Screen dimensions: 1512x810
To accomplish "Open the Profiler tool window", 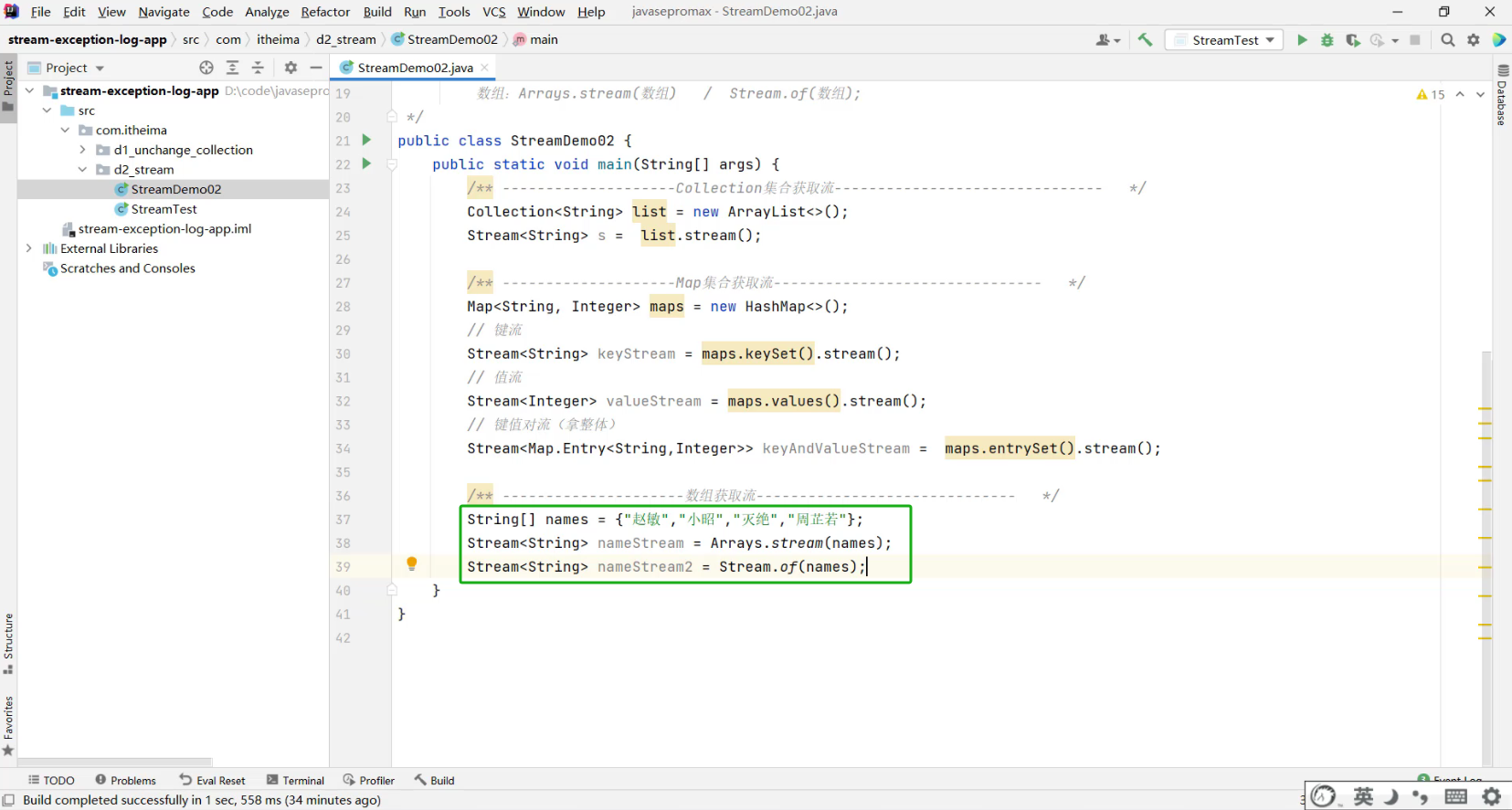I will coord(369,781).
